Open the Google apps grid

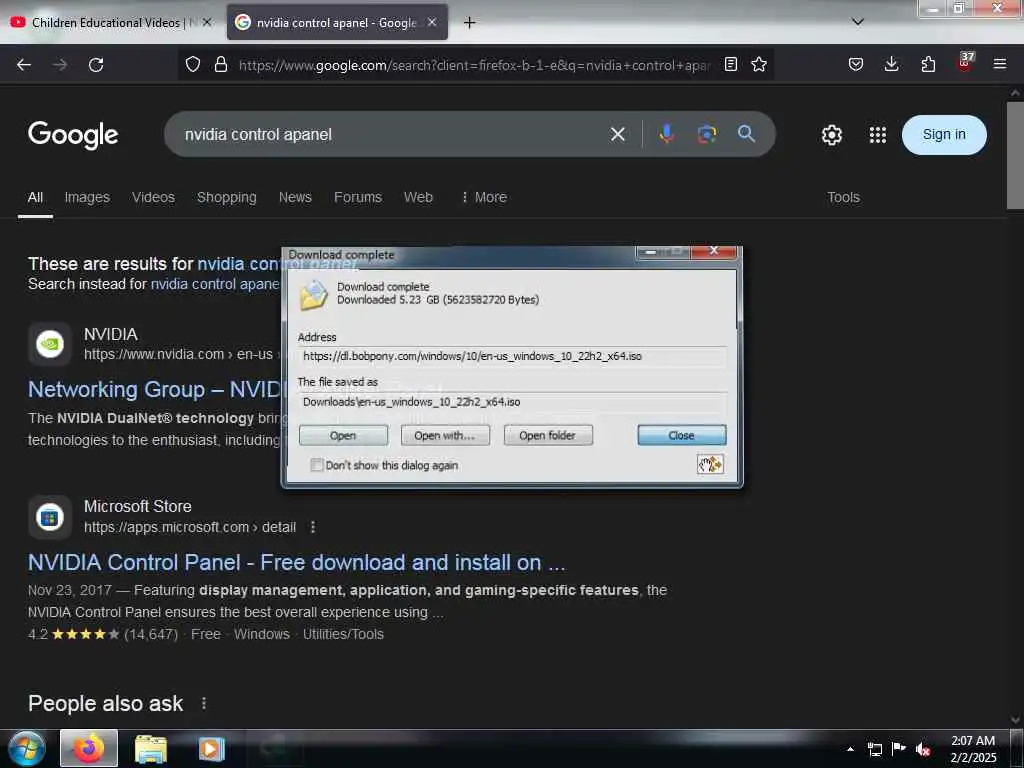(x=878, y=135)
